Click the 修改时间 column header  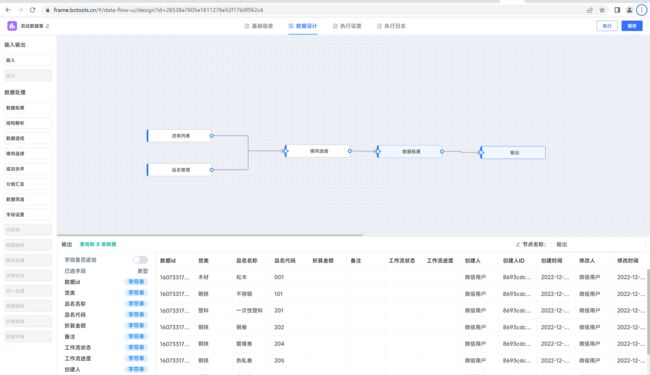[628, 261]
